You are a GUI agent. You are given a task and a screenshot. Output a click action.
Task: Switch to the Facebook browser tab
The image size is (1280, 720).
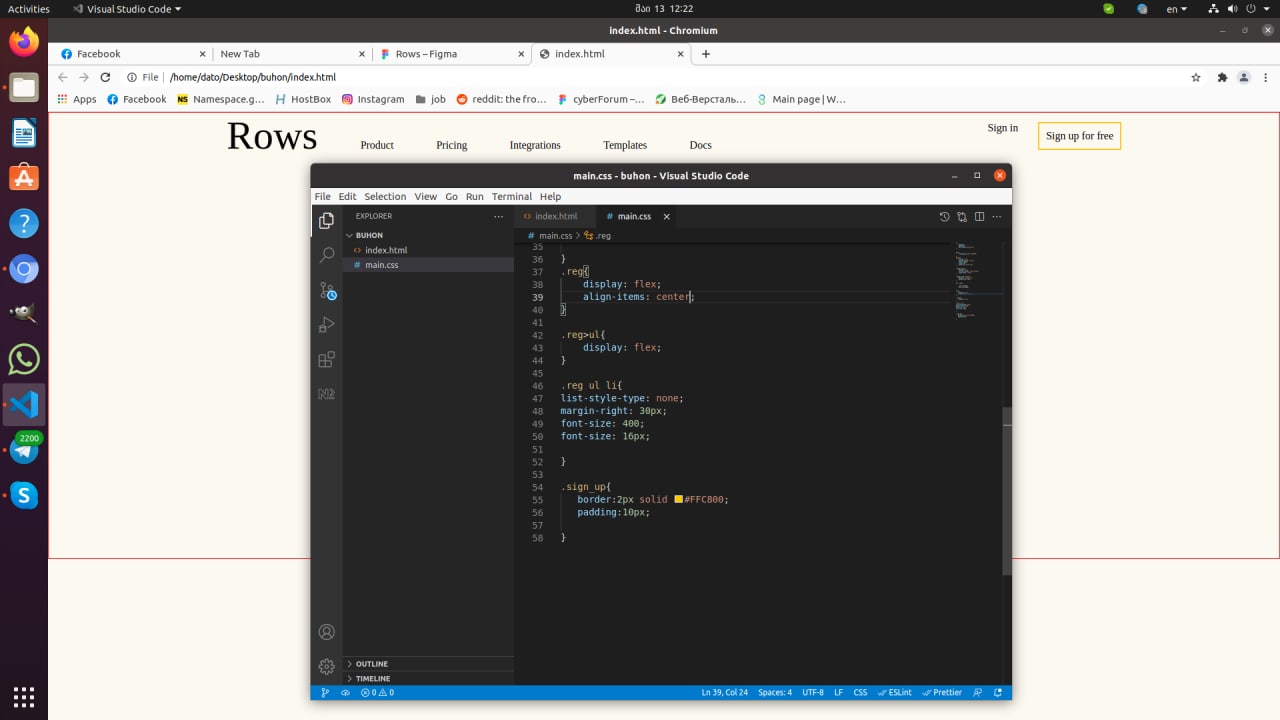click(x=133, y=54)
